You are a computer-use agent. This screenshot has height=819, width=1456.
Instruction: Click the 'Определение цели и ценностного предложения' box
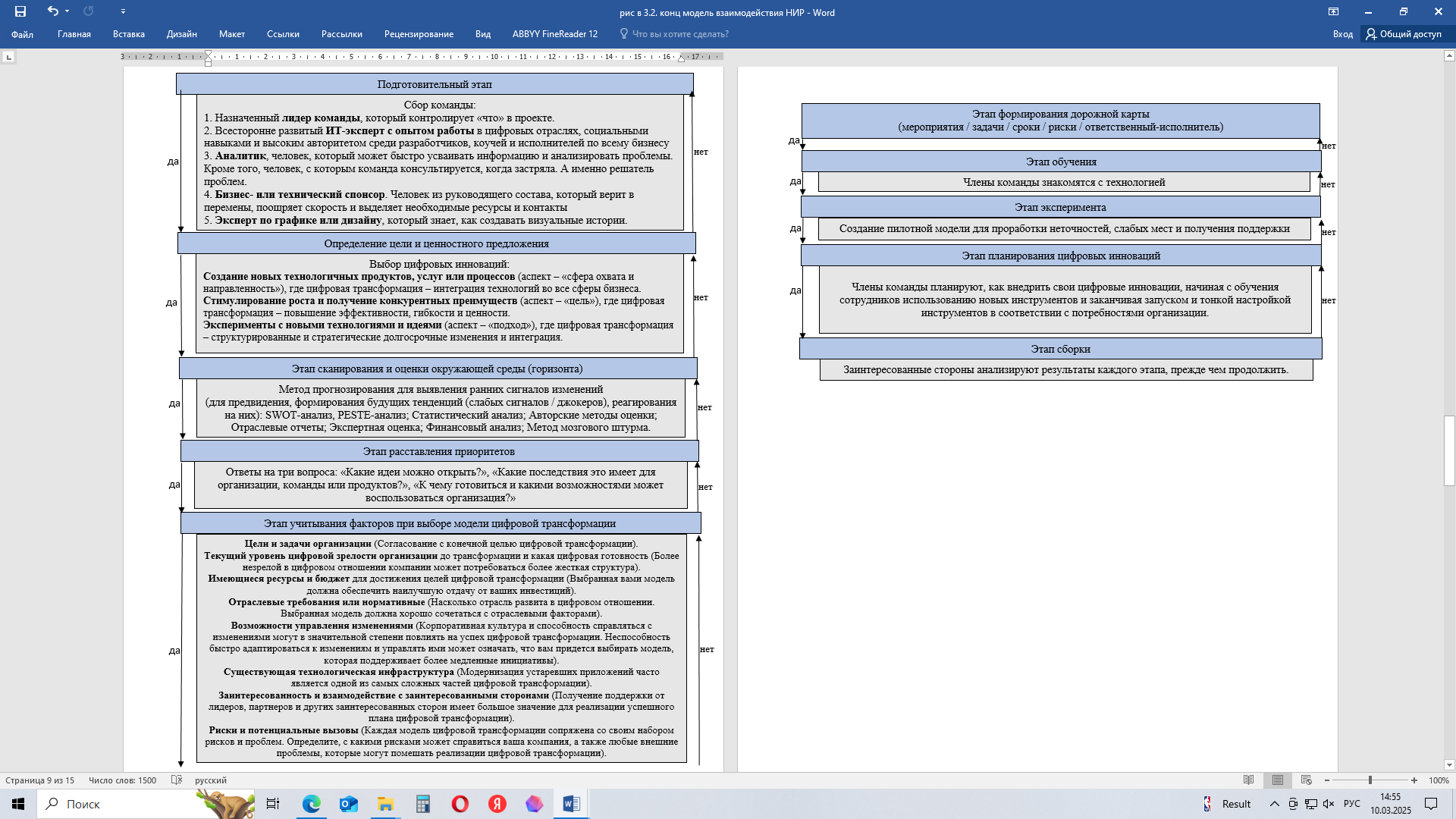437,243
